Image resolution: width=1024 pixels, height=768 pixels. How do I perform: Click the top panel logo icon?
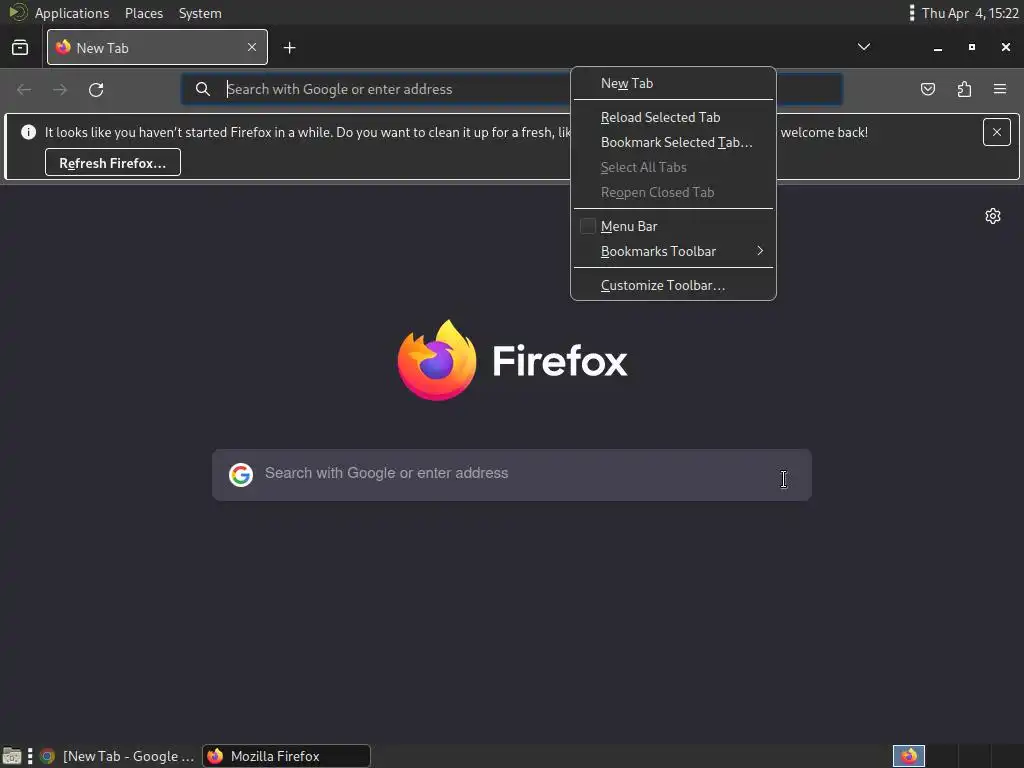(x=18, y=12)
